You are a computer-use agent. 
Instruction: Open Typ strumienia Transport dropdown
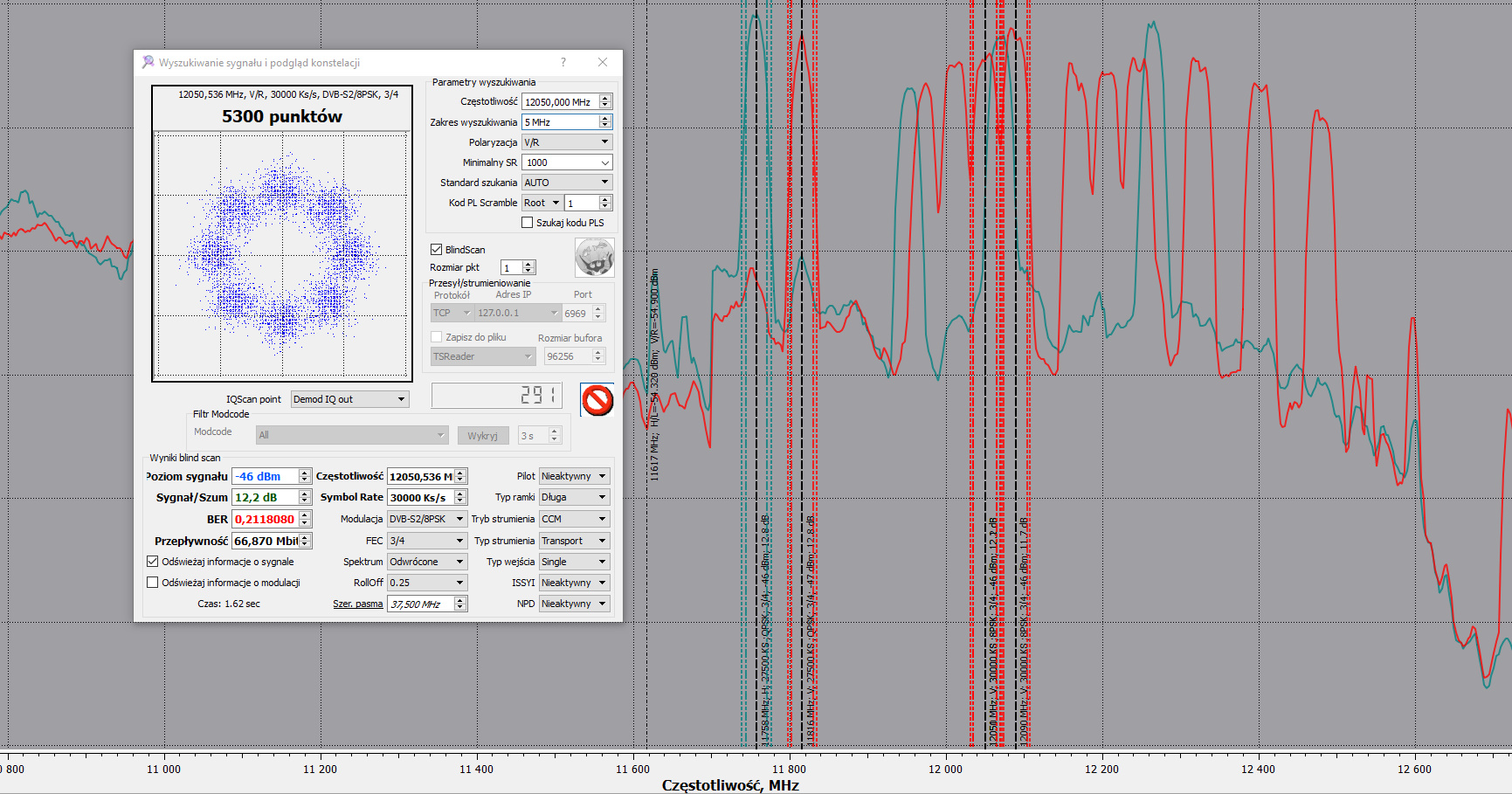click(x=575, y=541)
